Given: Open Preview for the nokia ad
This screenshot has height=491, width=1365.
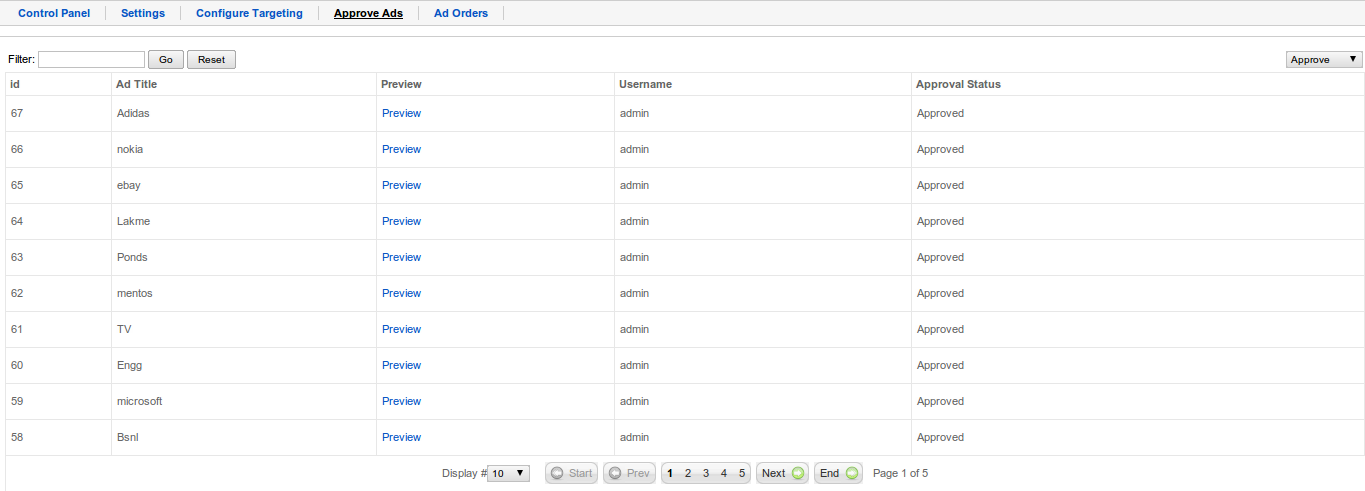Looking at the screenshot, I should 401,149.
